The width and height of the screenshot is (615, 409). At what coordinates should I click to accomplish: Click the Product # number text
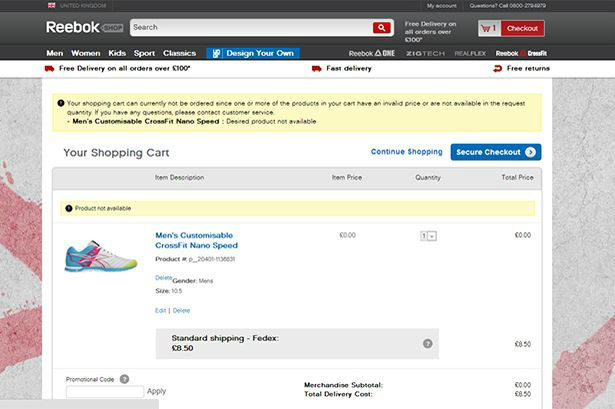(195, 259)
